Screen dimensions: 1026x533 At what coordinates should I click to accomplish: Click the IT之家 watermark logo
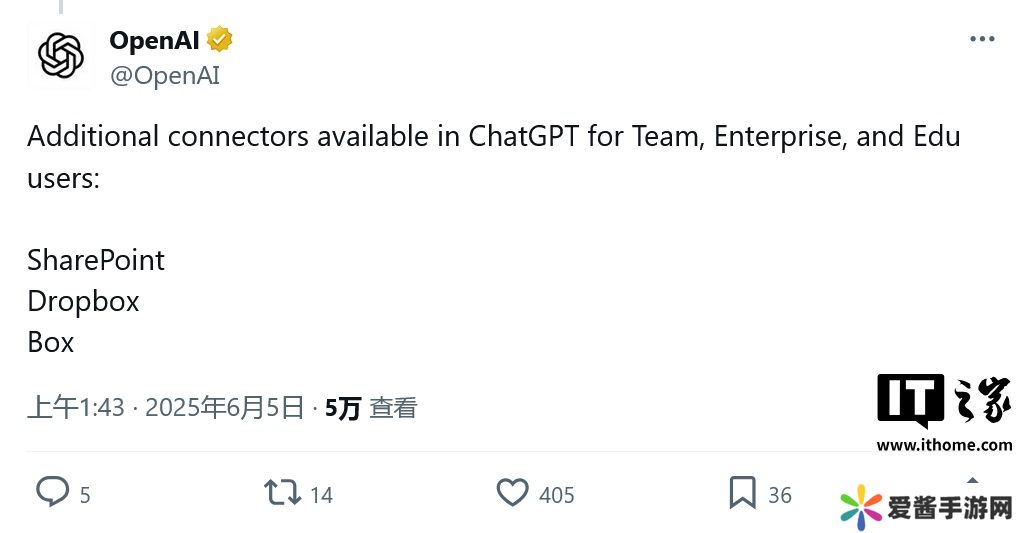click(944, 401)
